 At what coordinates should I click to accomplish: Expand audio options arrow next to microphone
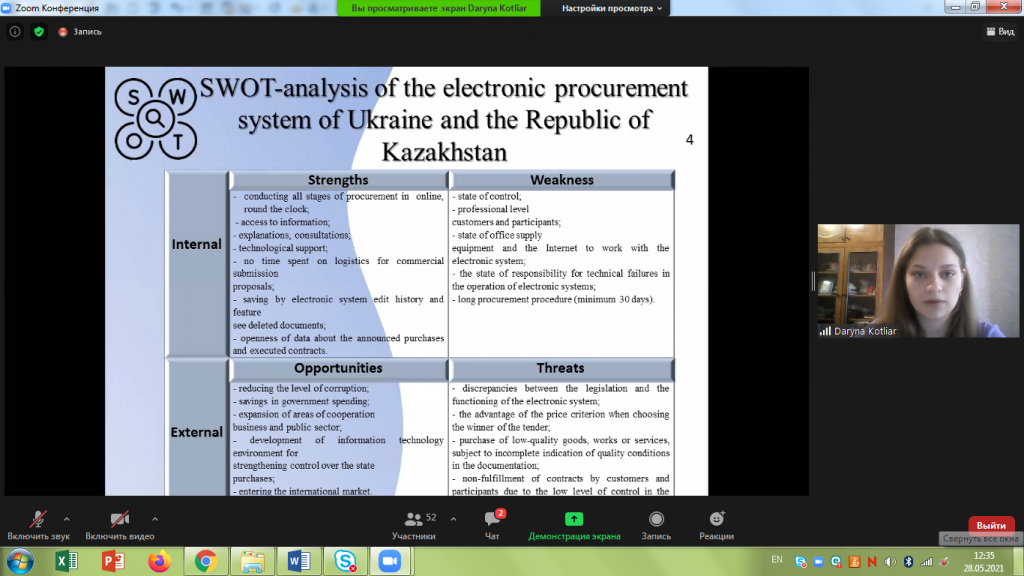click(67, 519)
